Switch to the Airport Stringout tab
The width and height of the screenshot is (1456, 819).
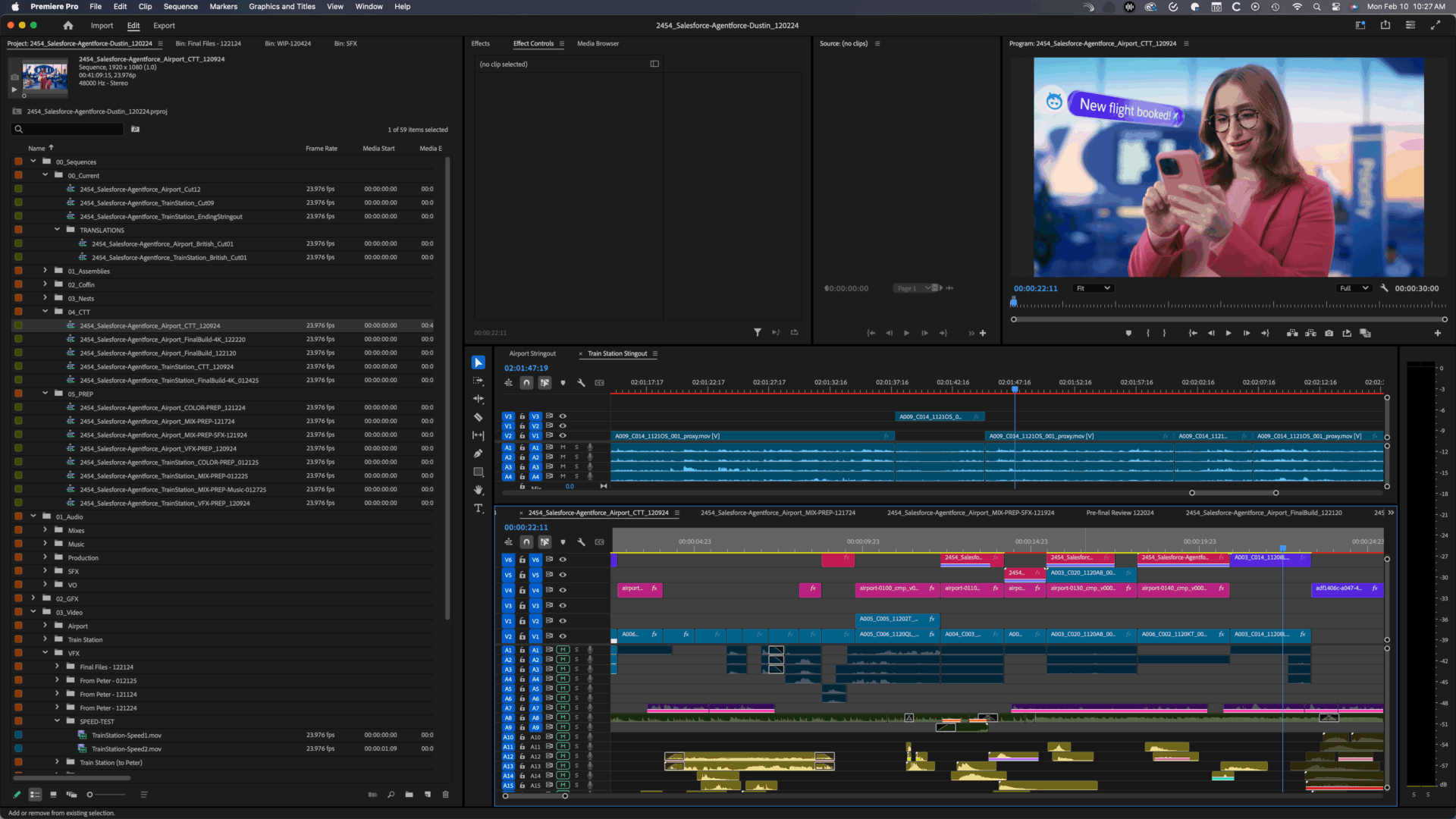point(532,353)
